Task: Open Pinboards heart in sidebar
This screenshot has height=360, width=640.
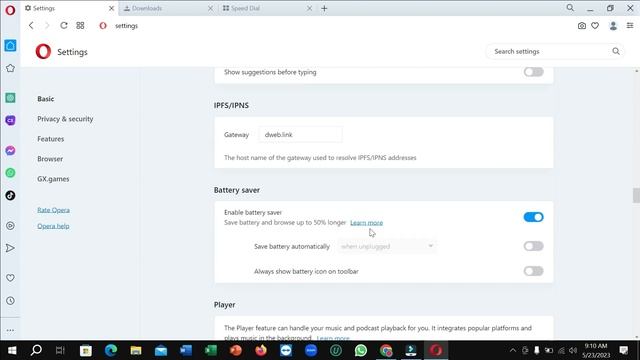Action: click(x=10, y=278)
